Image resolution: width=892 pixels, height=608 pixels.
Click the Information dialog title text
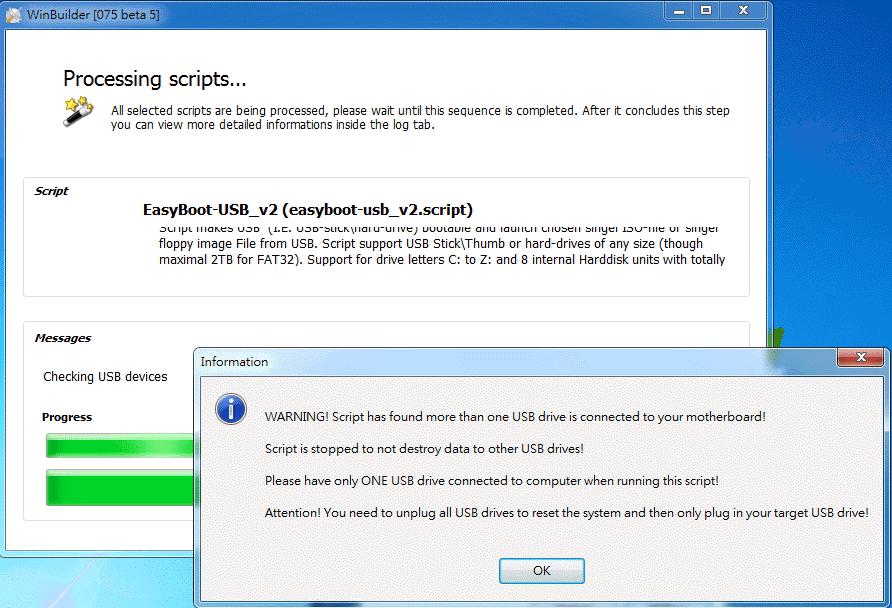tap(234, 362)
